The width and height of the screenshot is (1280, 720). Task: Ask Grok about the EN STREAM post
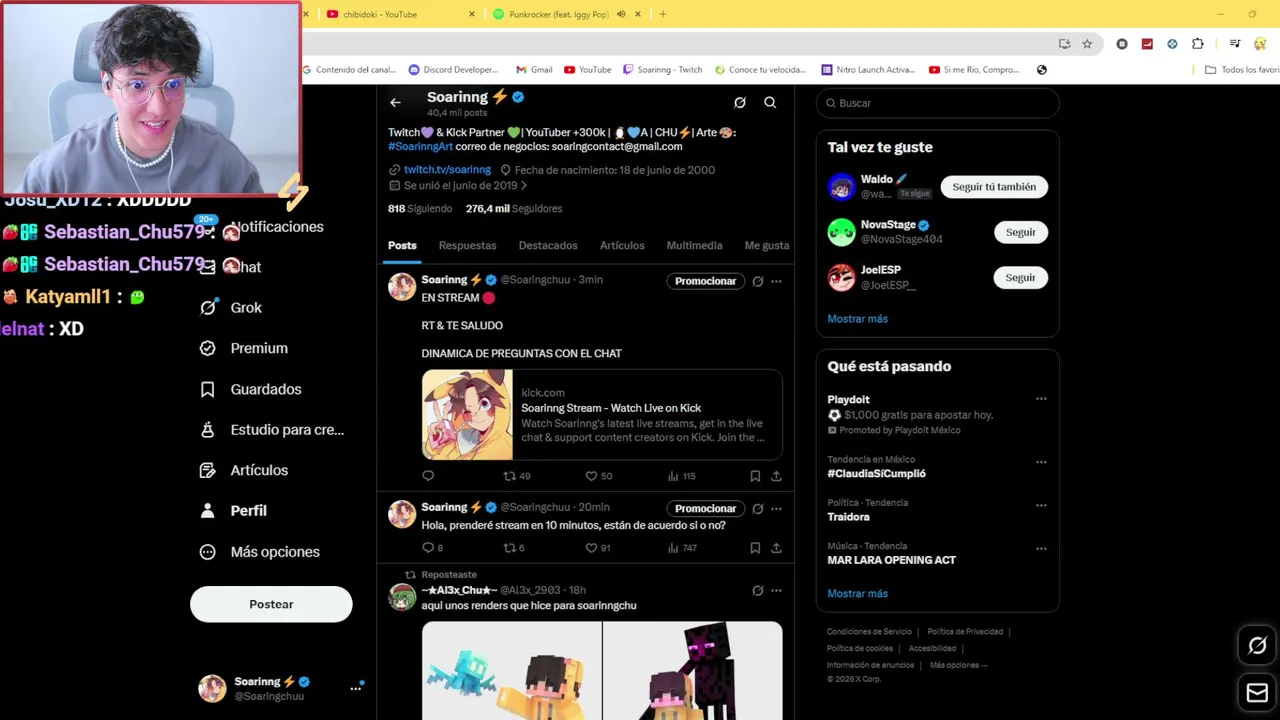coord(757,281)
